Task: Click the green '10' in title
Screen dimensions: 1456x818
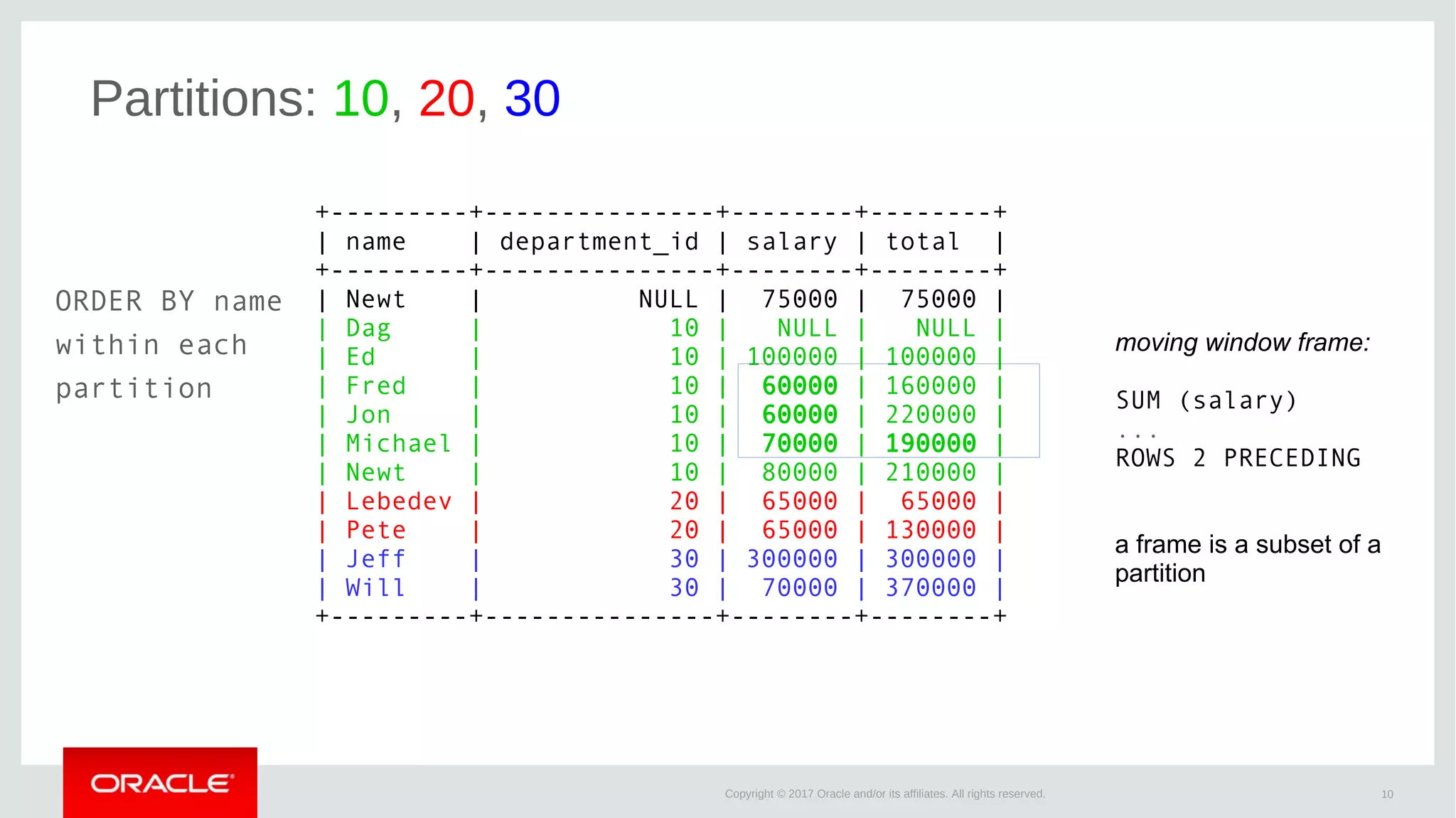Action: click(x=361, y=98)
